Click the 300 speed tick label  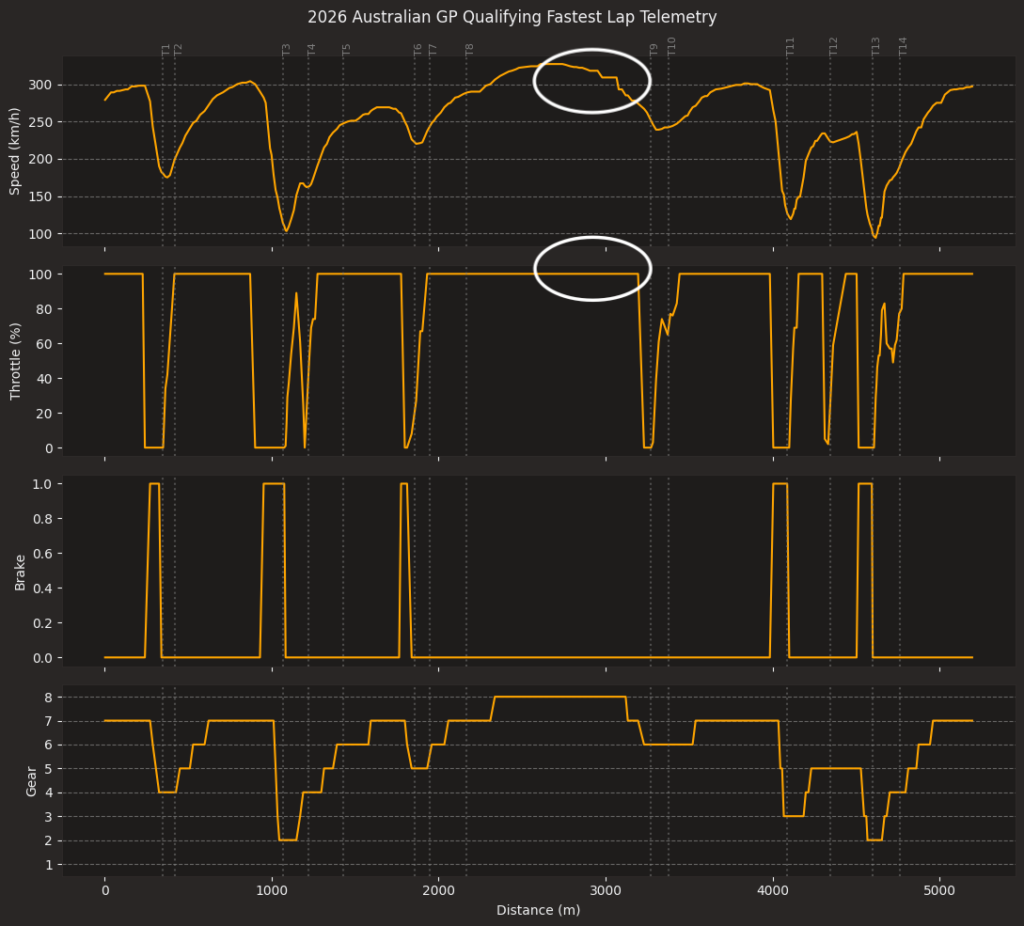coord(41,85)
